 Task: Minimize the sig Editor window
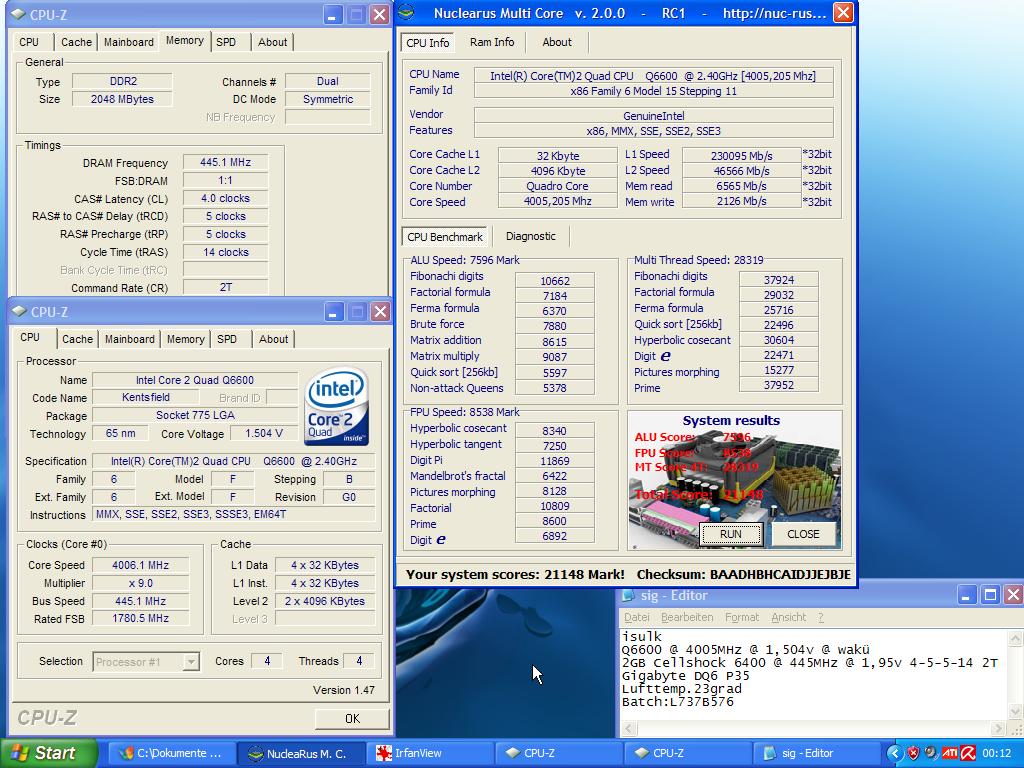click(x=967, y=595)
